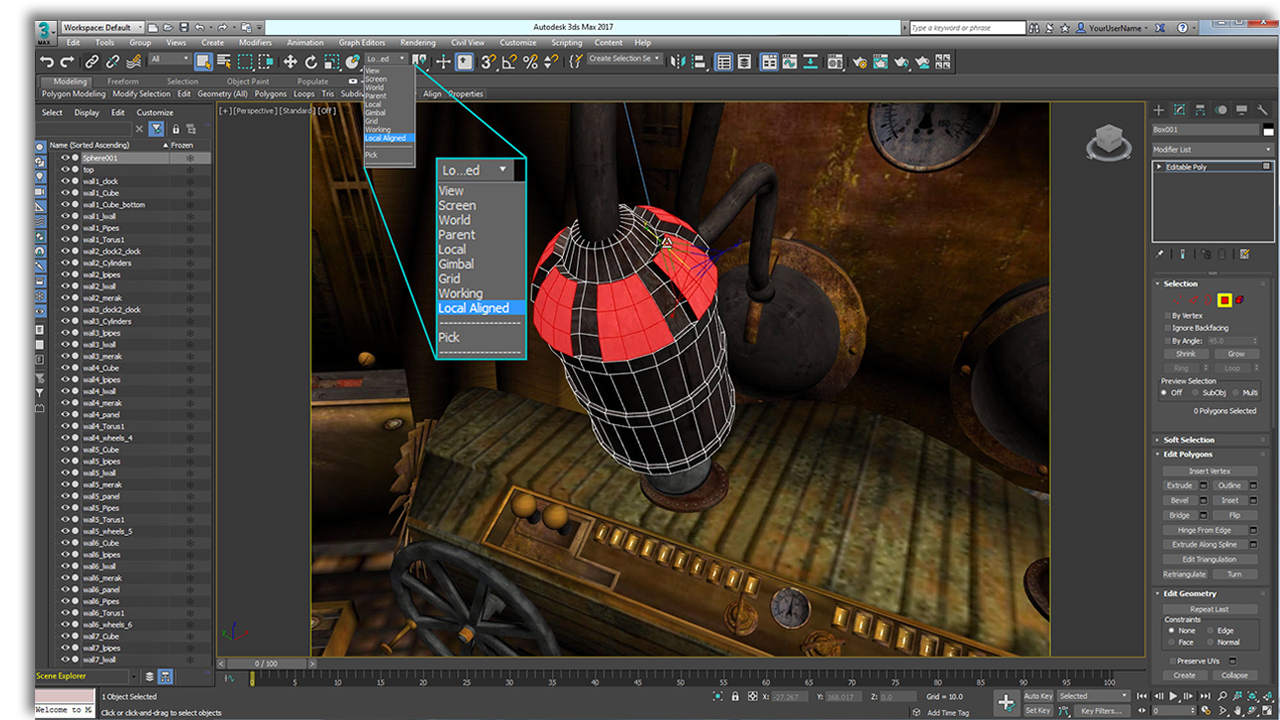Enable the By Angle checkbox
Image resolution: width=1280 pixels, height=720 pixels.
pos(1167,341)
